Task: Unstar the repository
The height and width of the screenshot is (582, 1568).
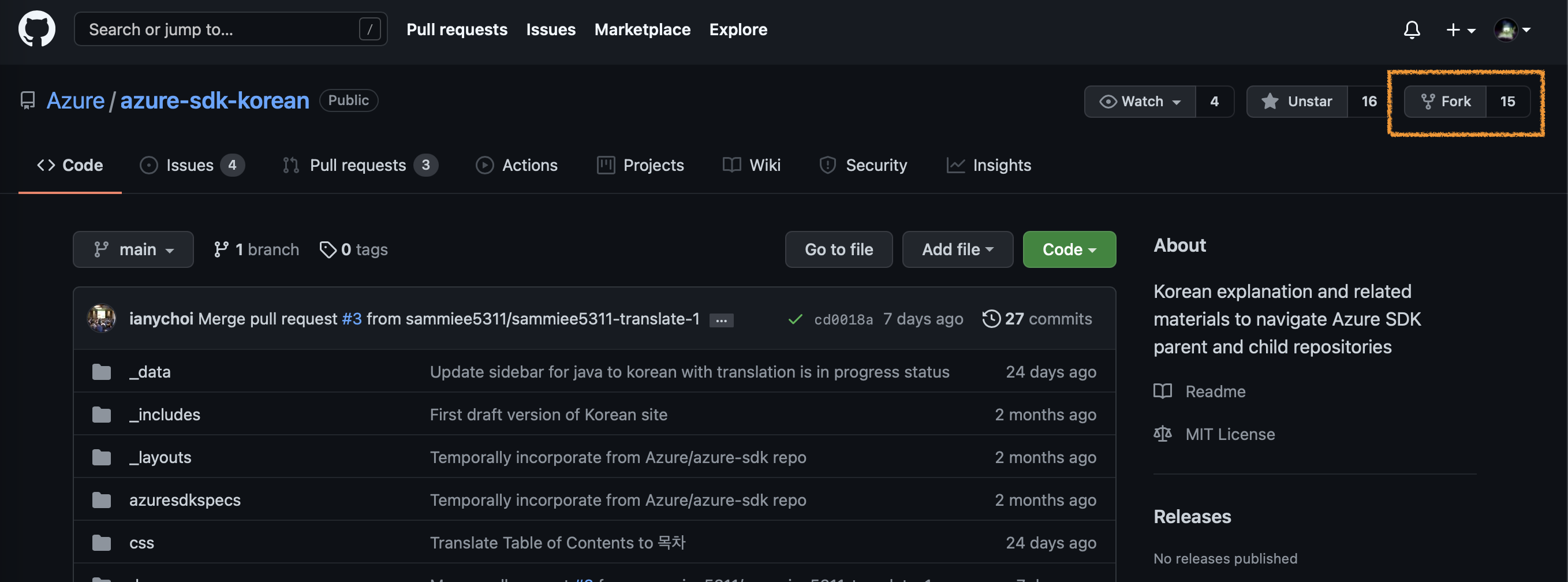Action: tap(1297, 101)
